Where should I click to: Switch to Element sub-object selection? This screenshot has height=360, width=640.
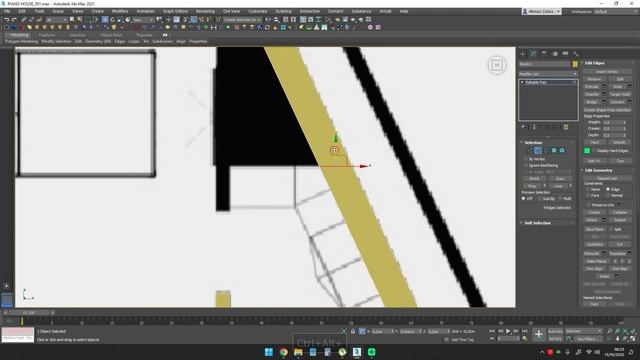tap(562, 151)
